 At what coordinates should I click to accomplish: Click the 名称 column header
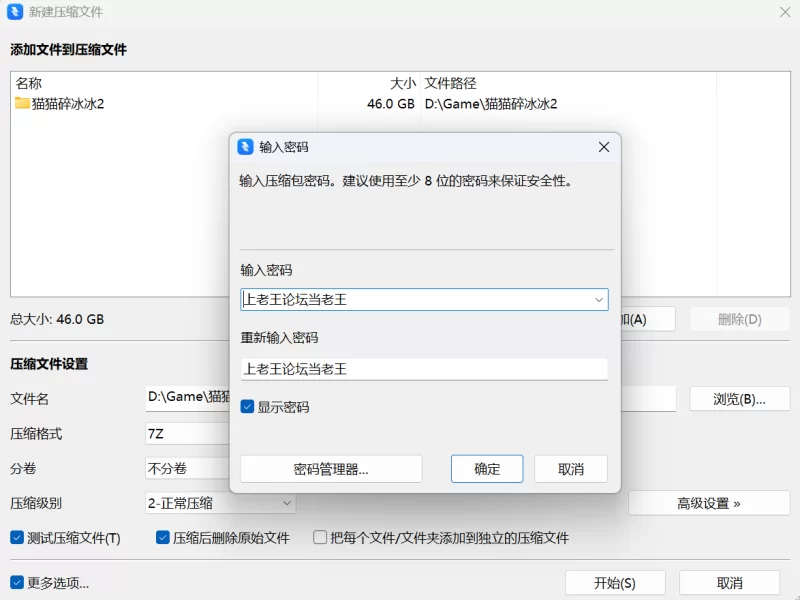[x=29, y=83]
